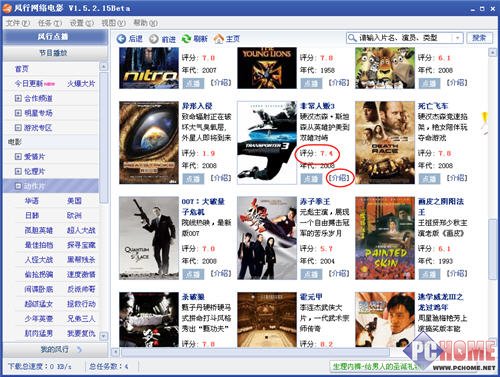This screenshot has width=500, height=377.
Task: Expand the 明星专场 tree node
Action: click(18, 113)
